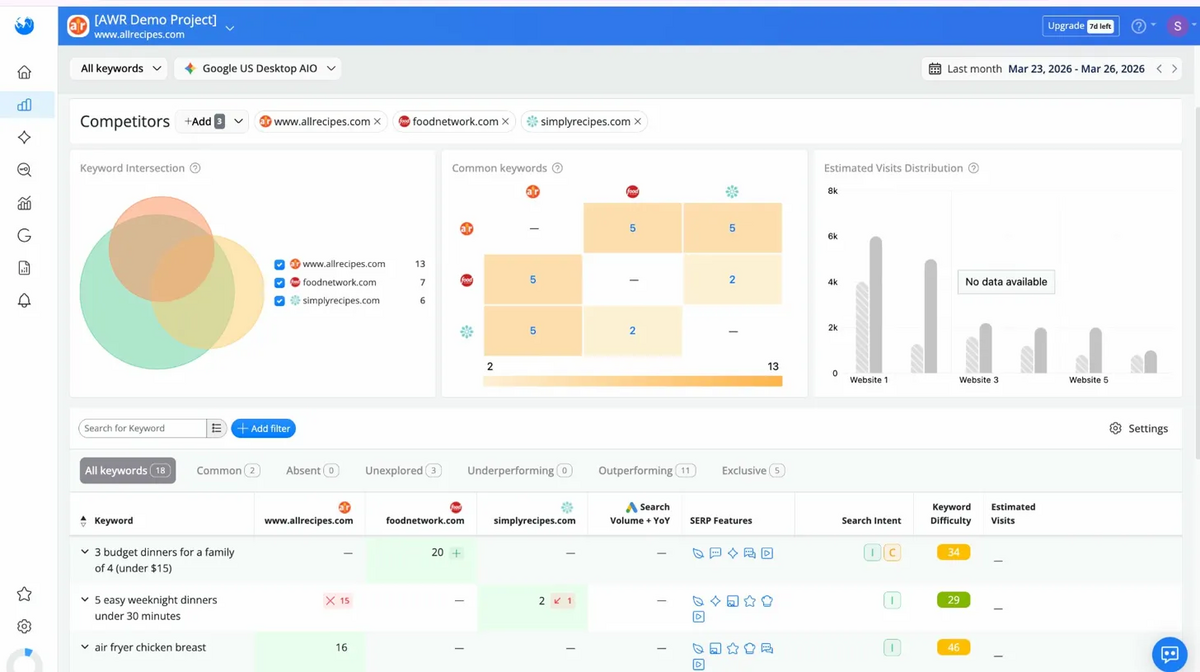Remove www.allrecipes.com competitor chip
The height and width of the screenshot is (672, 1200).
(377, 122)
